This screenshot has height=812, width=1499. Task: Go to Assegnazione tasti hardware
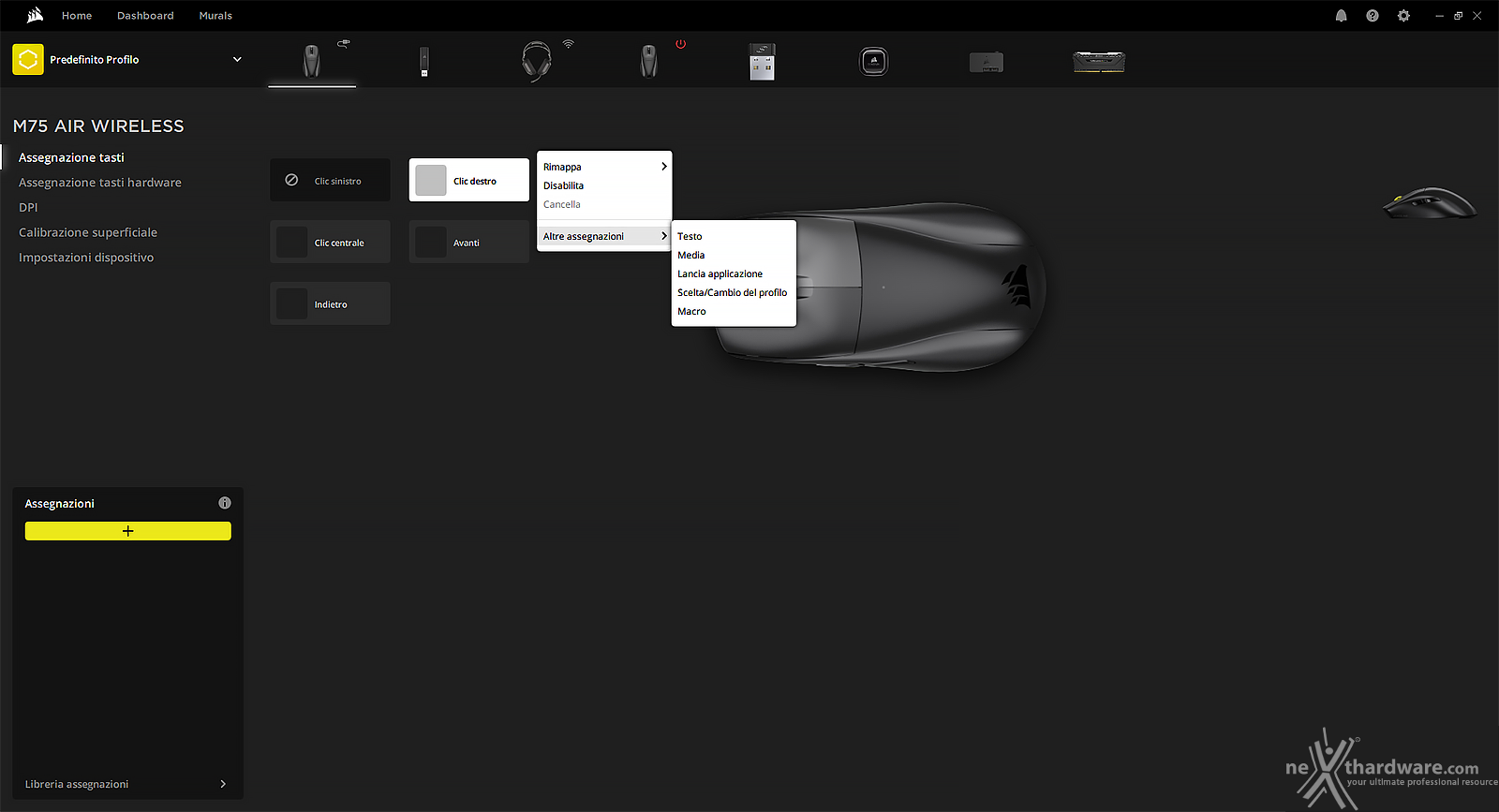click(x=100, y=183)
